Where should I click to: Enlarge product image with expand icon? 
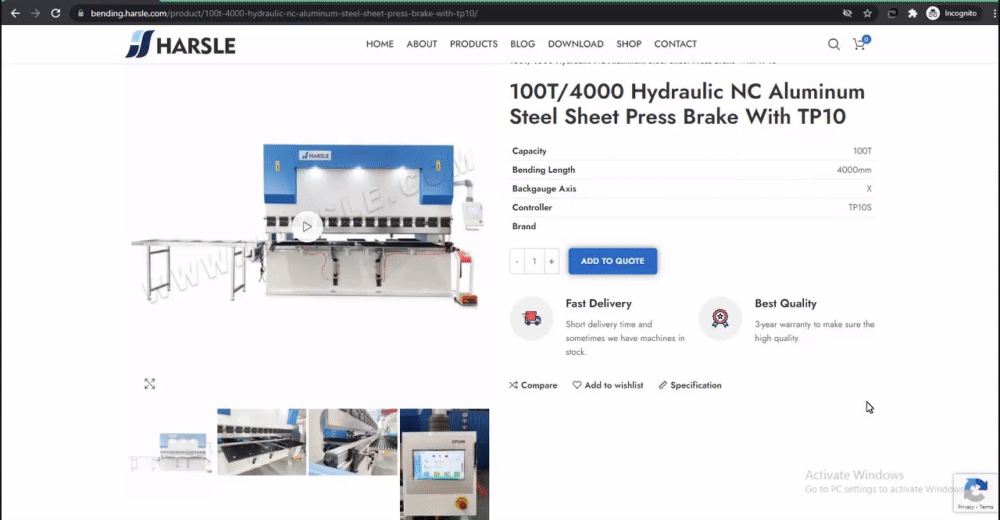[149, 383]
